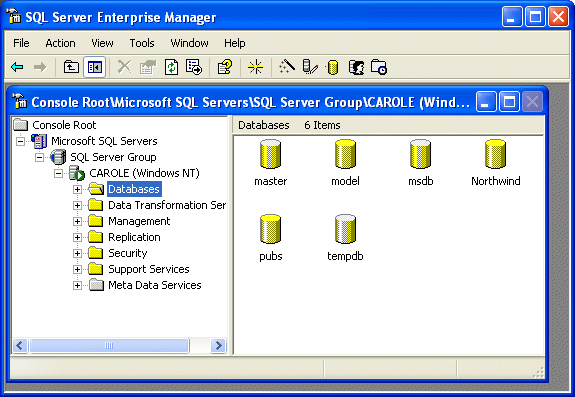
Task: Open the Tools menu
Action: click(x=142, y=43)
